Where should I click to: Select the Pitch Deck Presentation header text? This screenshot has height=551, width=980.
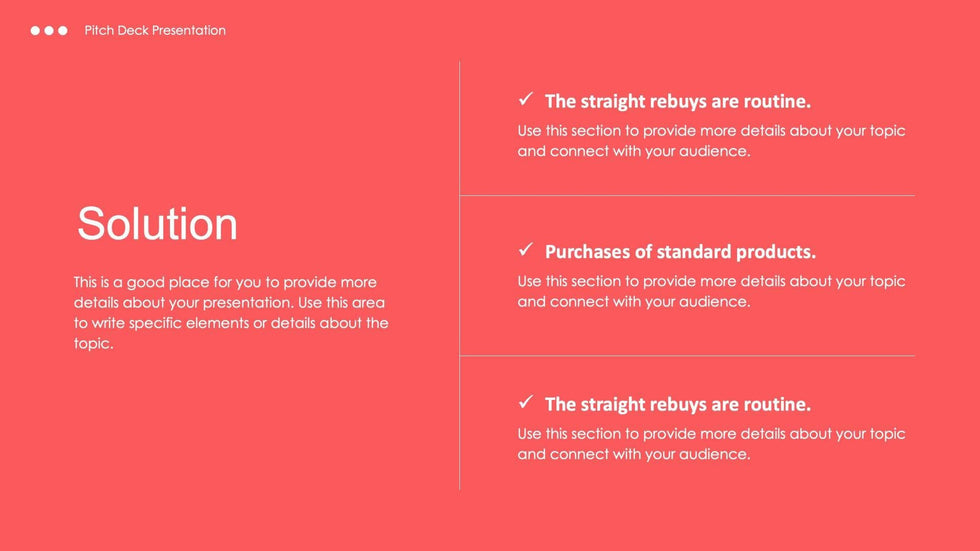click(155, 31)
